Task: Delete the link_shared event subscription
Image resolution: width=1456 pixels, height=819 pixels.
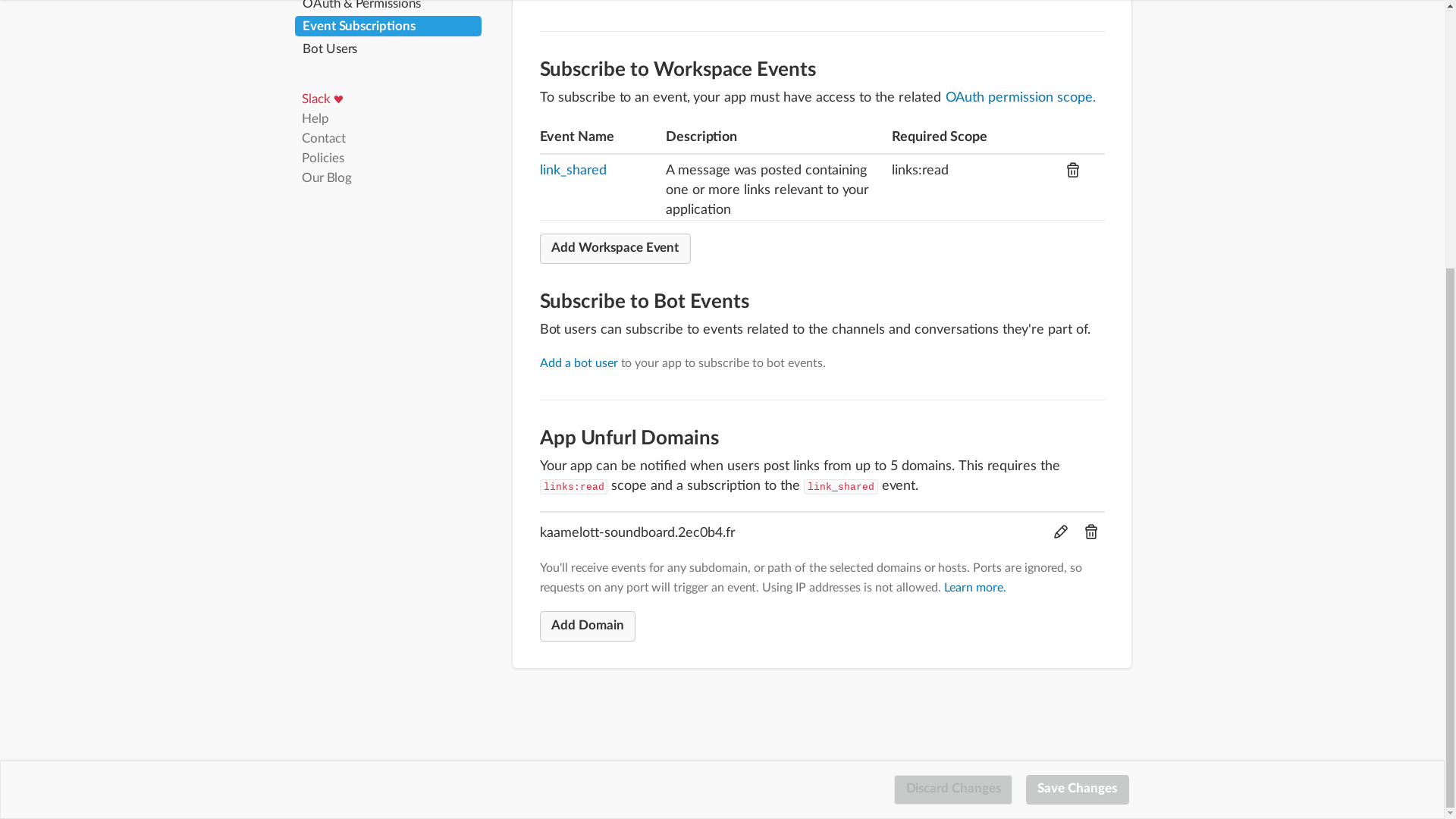Action: pyautogui.click(x=1072, y=171)
